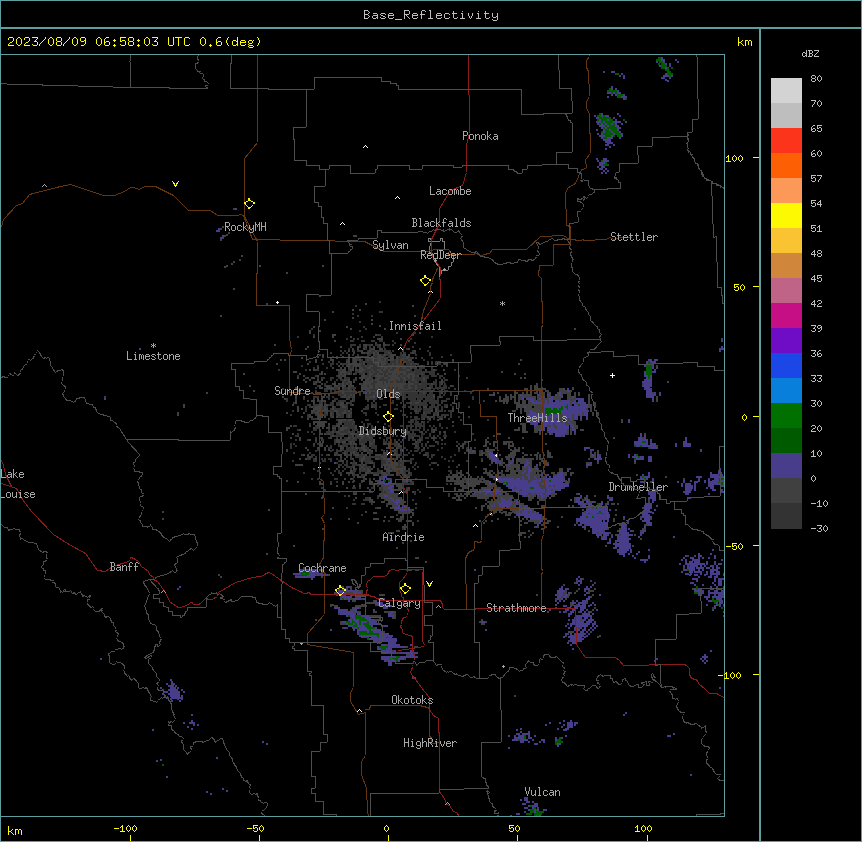Select the Didsbury map label
862x842 pixels.
click(x=383, y=431)
